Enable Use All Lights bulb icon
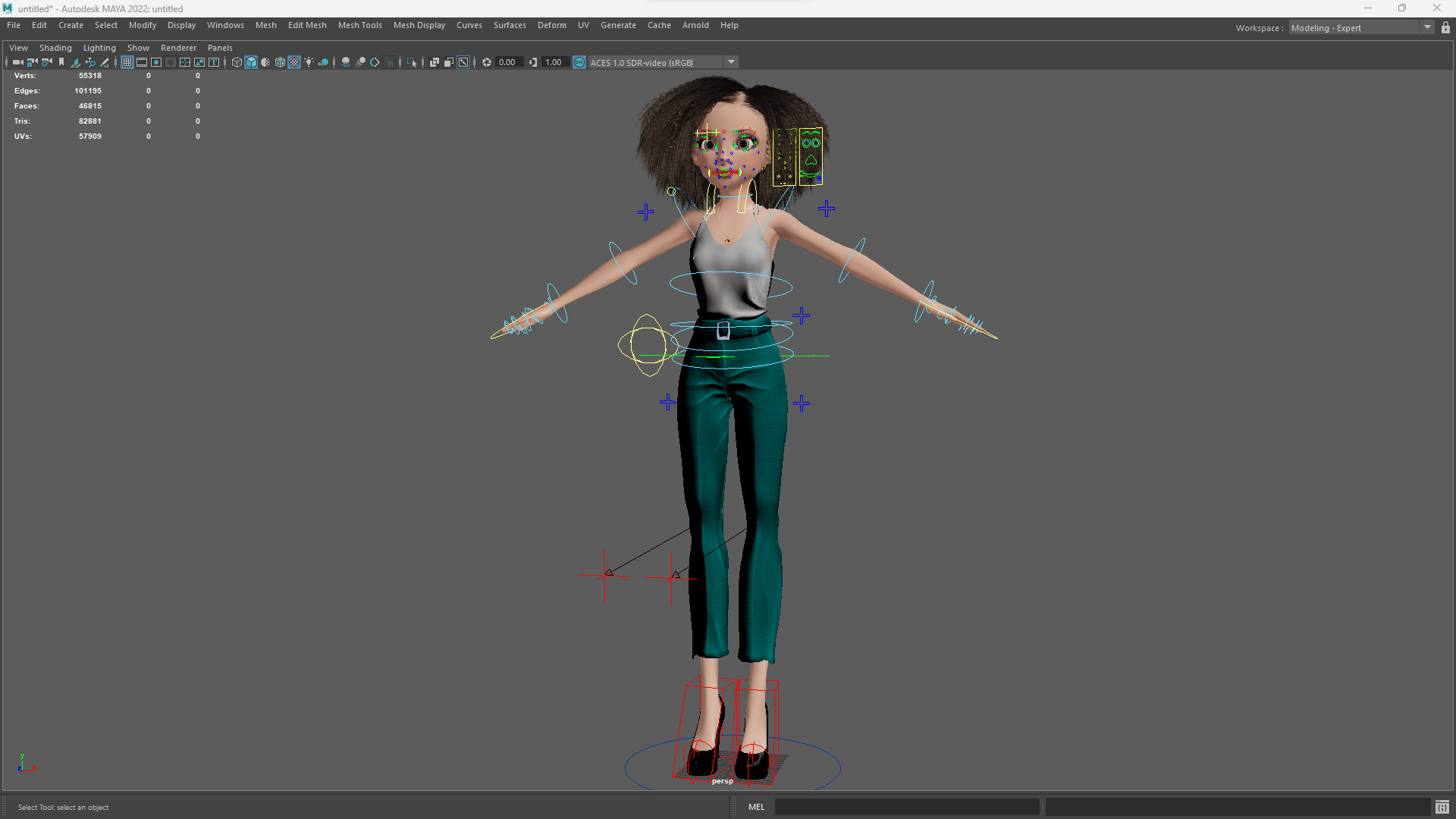 [x=309, y=62]
